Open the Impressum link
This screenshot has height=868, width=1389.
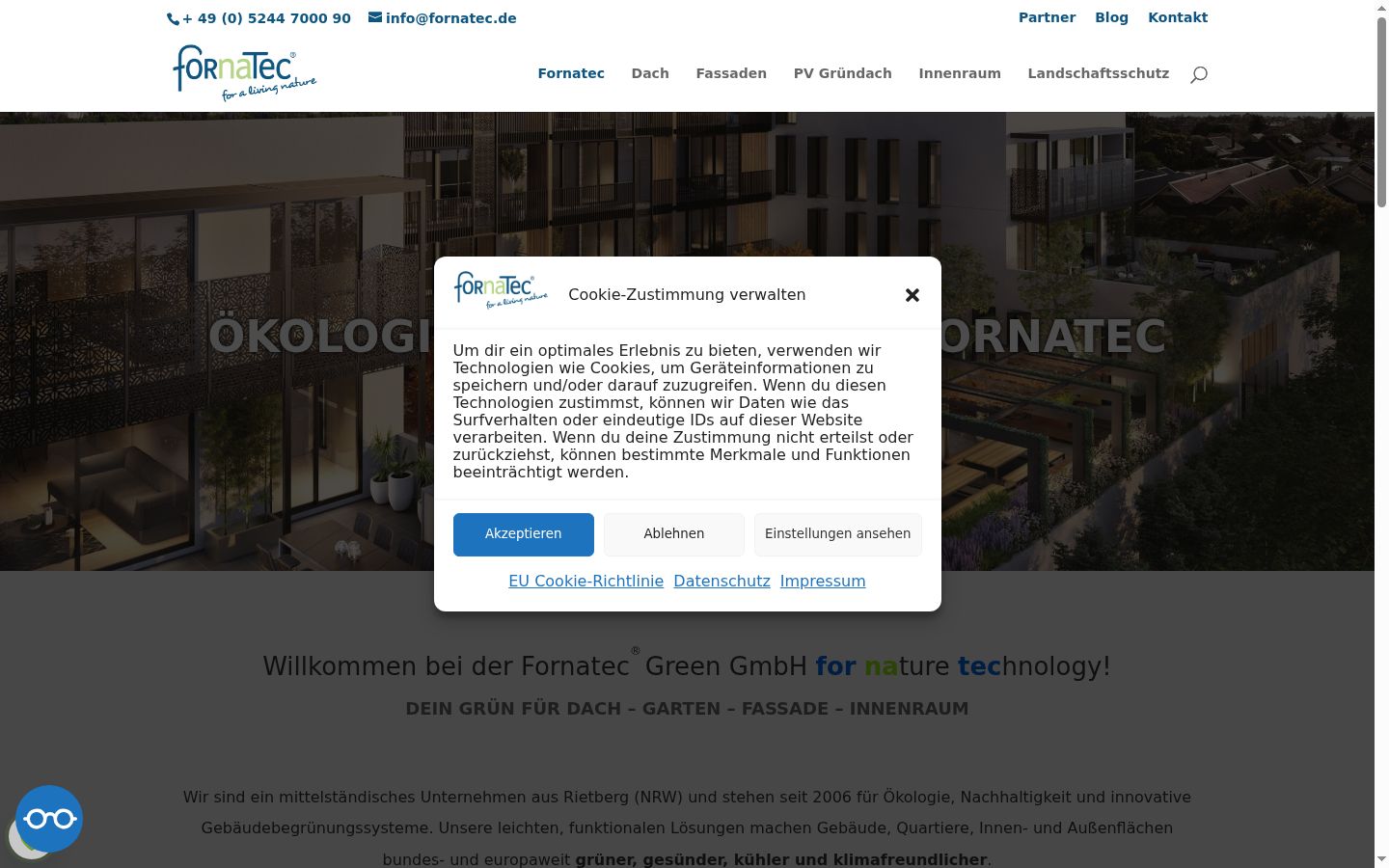[x=823, y=582]
